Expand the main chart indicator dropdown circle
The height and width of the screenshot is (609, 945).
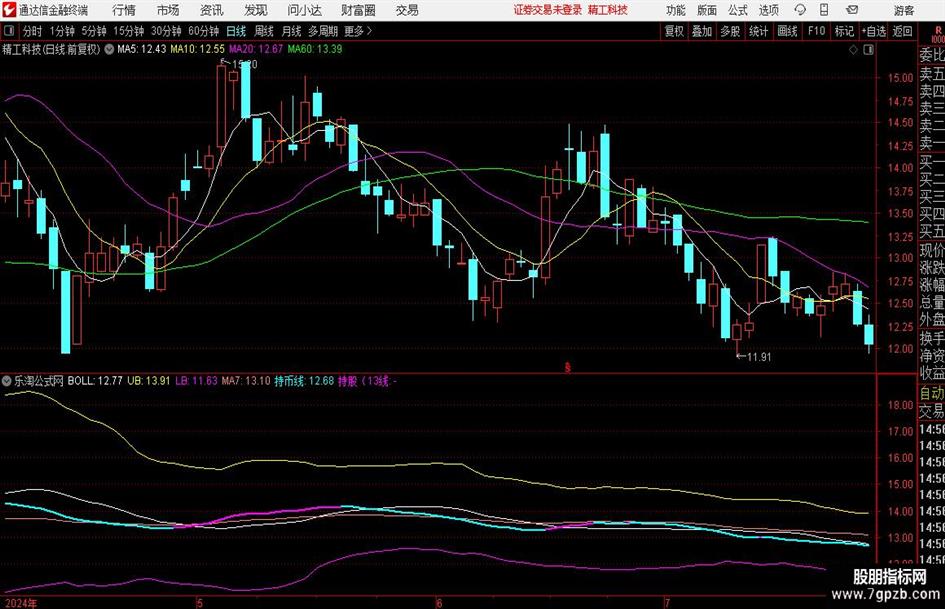coord(109,49)
